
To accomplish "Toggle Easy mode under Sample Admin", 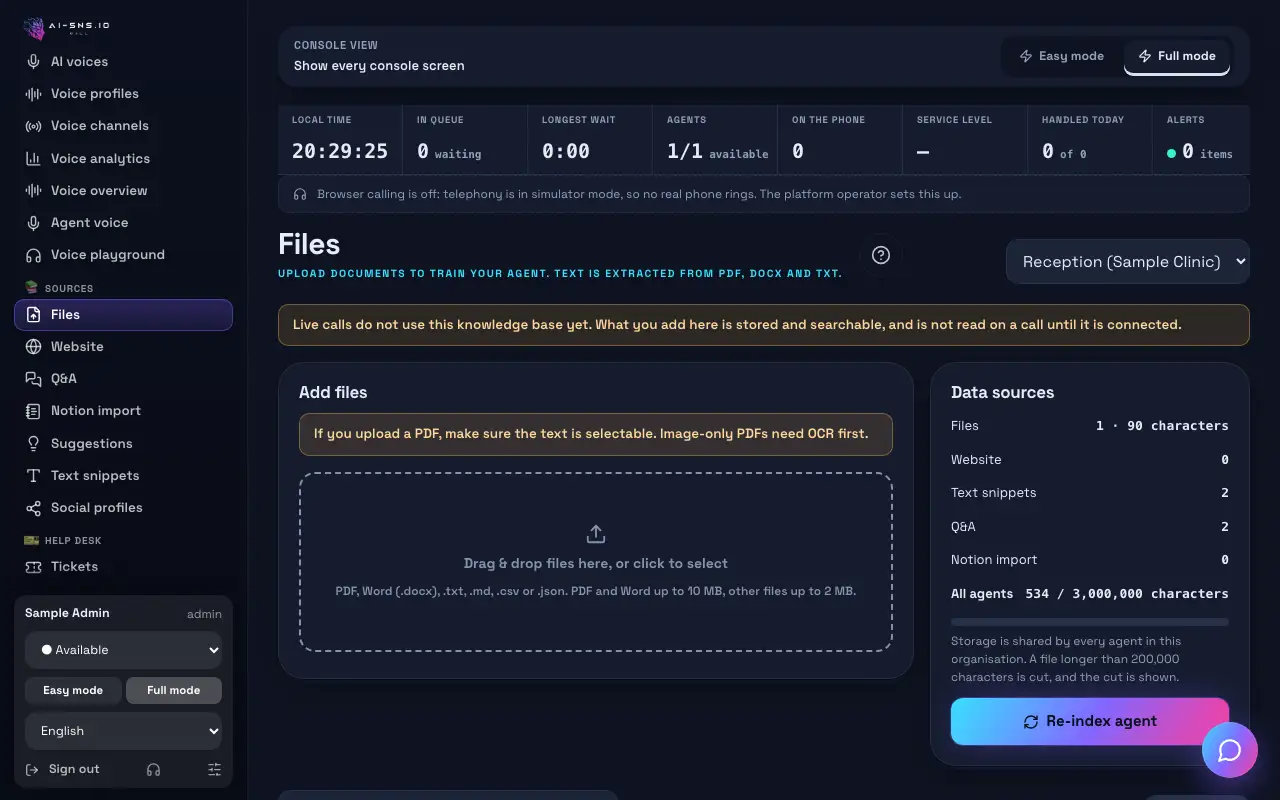I will coord(73,690).
